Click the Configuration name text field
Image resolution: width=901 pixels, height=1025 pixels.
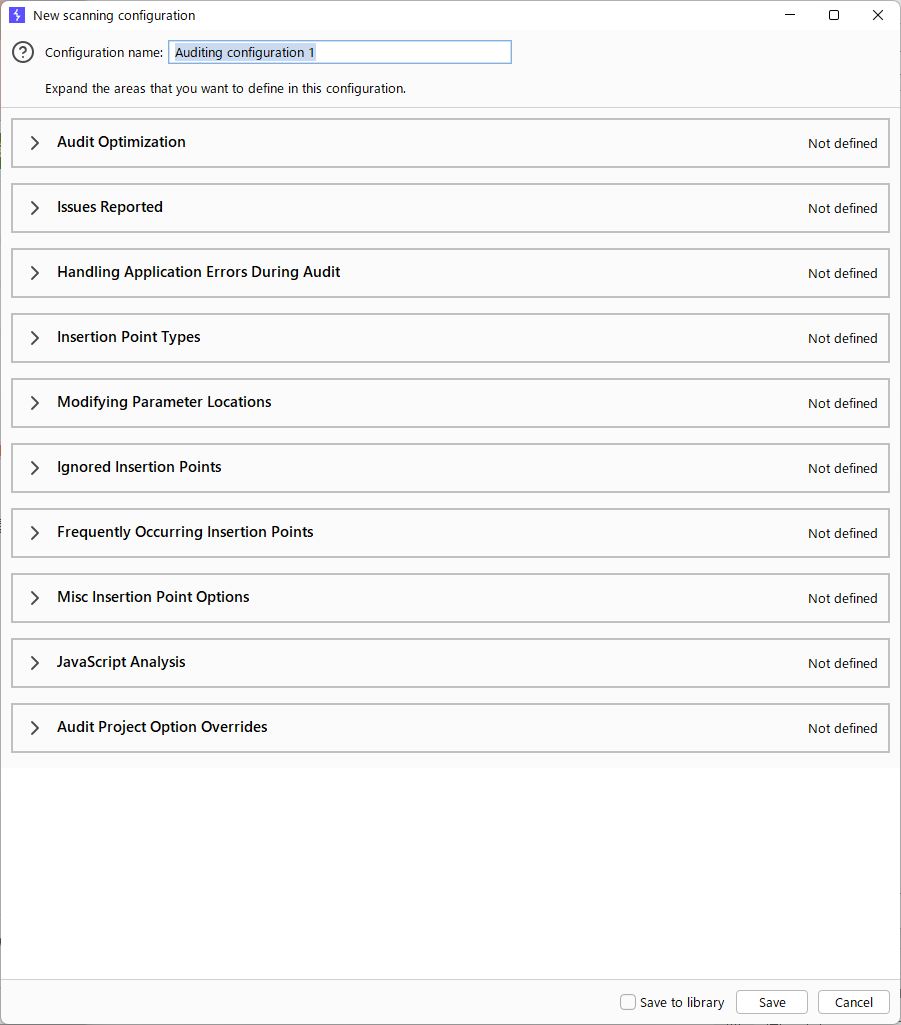tap(340, 52)
